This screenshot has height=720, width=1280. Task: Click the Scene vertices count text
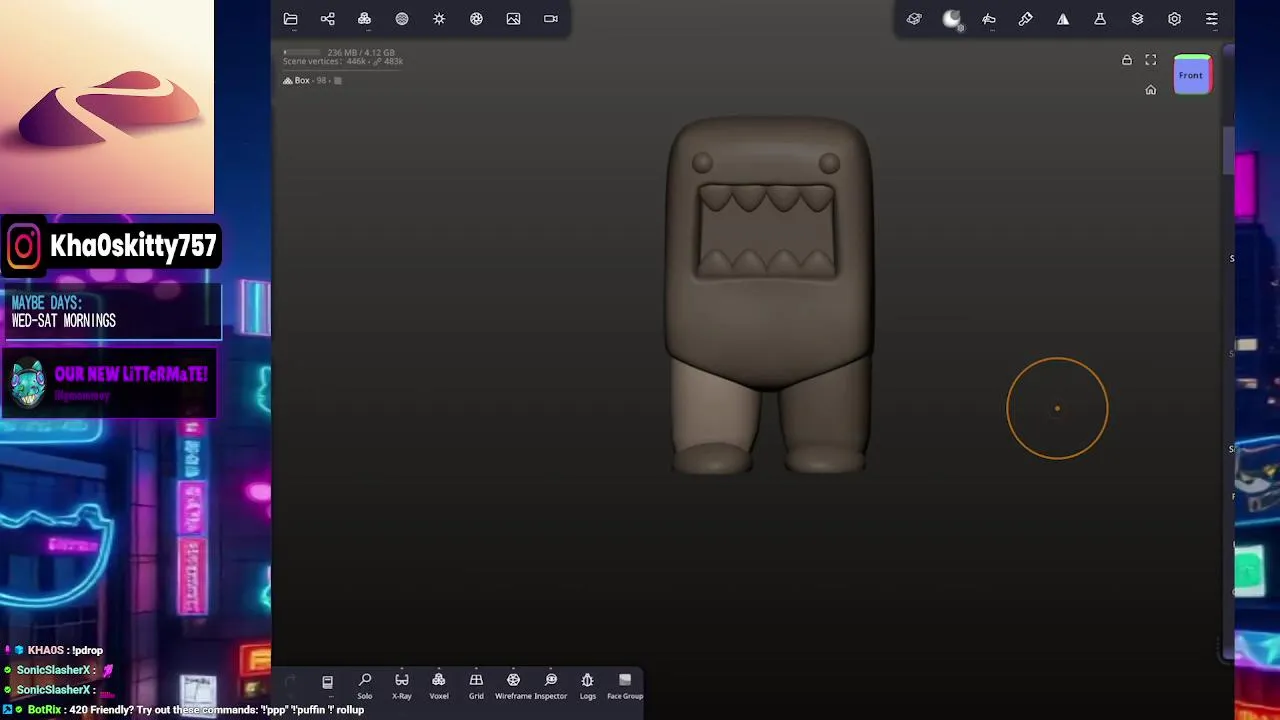click(x=343, y=62)
